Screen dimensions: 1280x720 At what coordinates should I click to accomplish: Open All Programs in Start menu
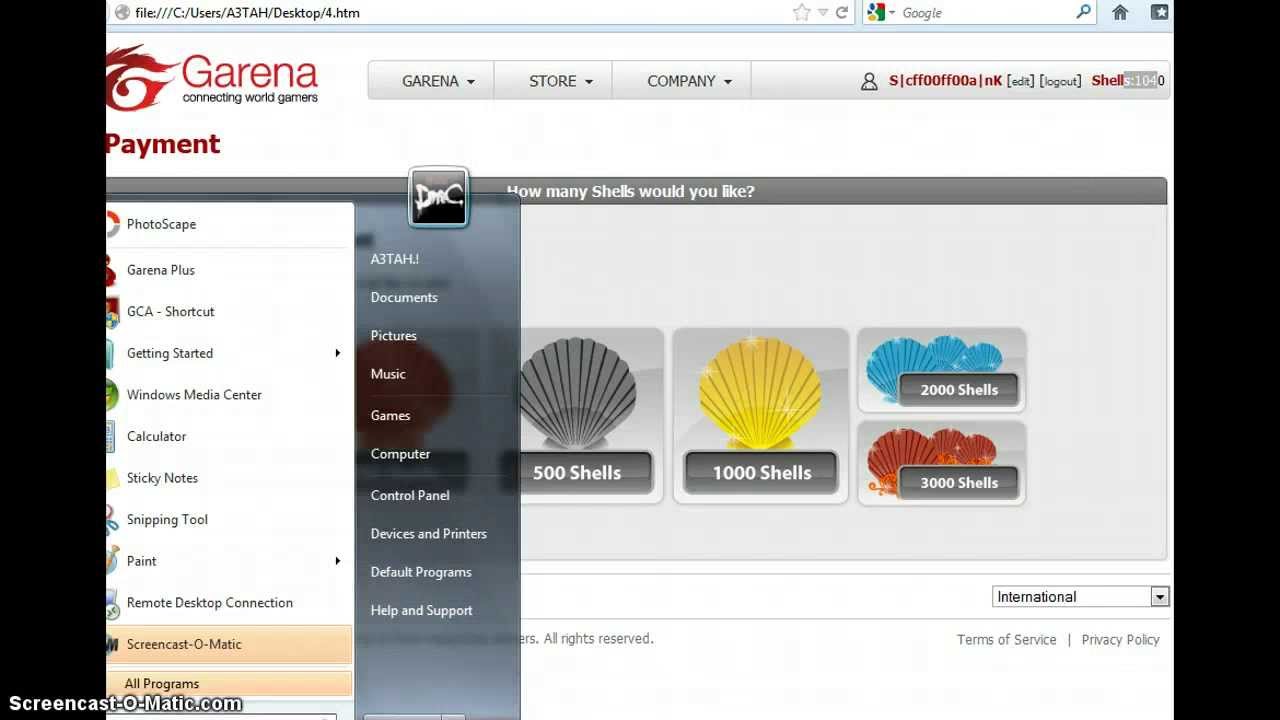click(x=230, y=684)
